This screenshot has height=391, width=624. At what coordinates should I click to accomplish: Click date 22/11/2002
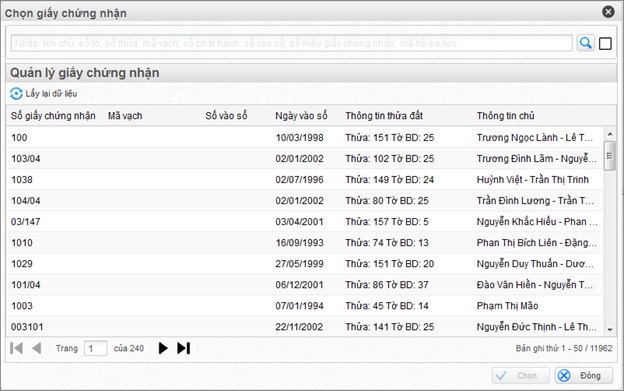pos(300,327)
